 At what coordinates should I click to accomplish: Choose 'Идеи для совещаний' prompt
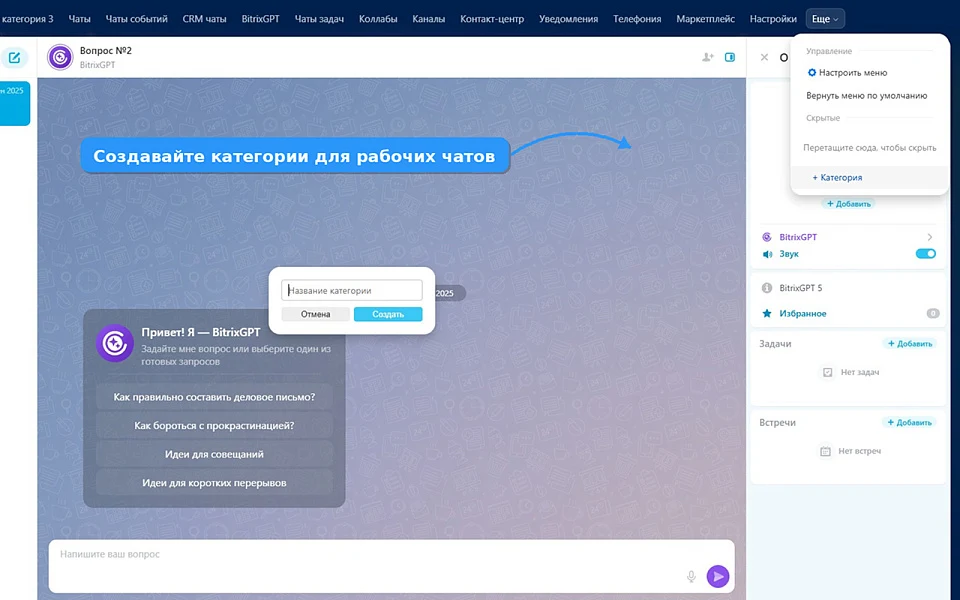(214, 454)
